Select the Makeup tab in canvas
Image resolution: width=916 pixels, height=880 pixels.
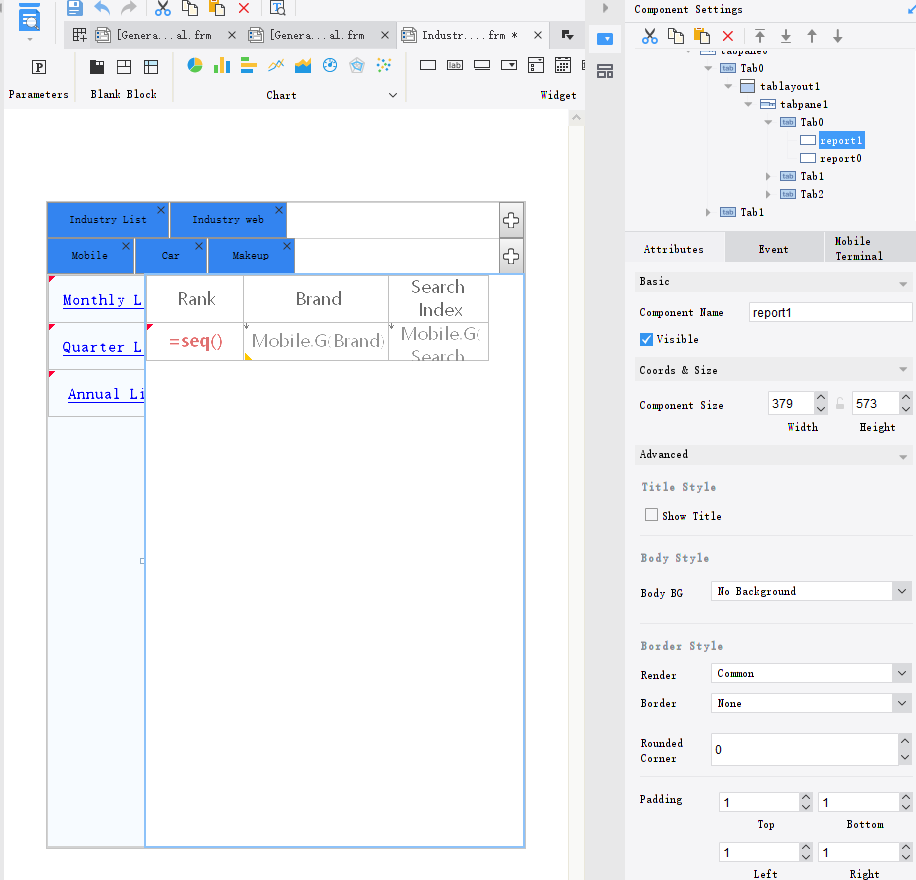(x=251, y=255)
